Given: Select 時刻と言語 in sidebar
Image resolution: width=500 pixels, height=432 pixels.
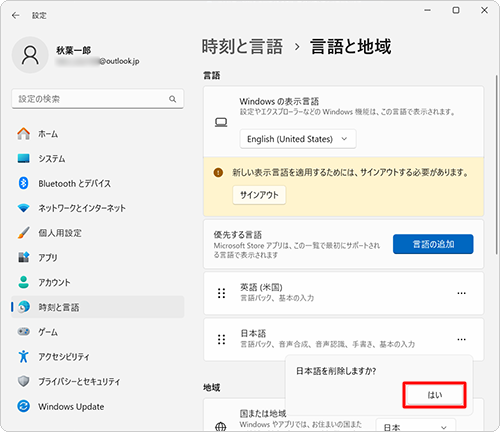Looking at the screenshot, I should pos(97,307).
